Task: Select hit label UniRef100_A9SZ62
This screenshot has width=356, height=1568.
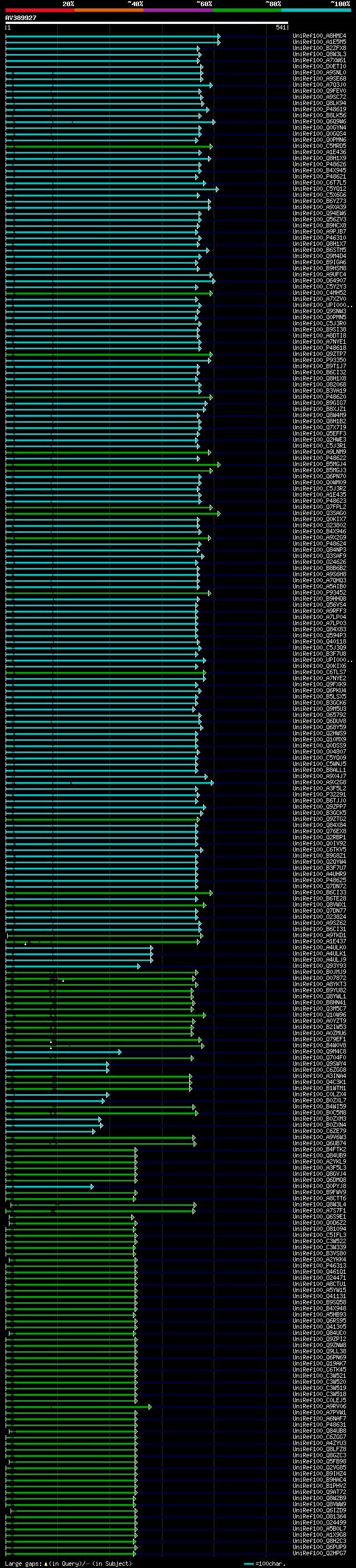Action: click(x=319, y=923)
